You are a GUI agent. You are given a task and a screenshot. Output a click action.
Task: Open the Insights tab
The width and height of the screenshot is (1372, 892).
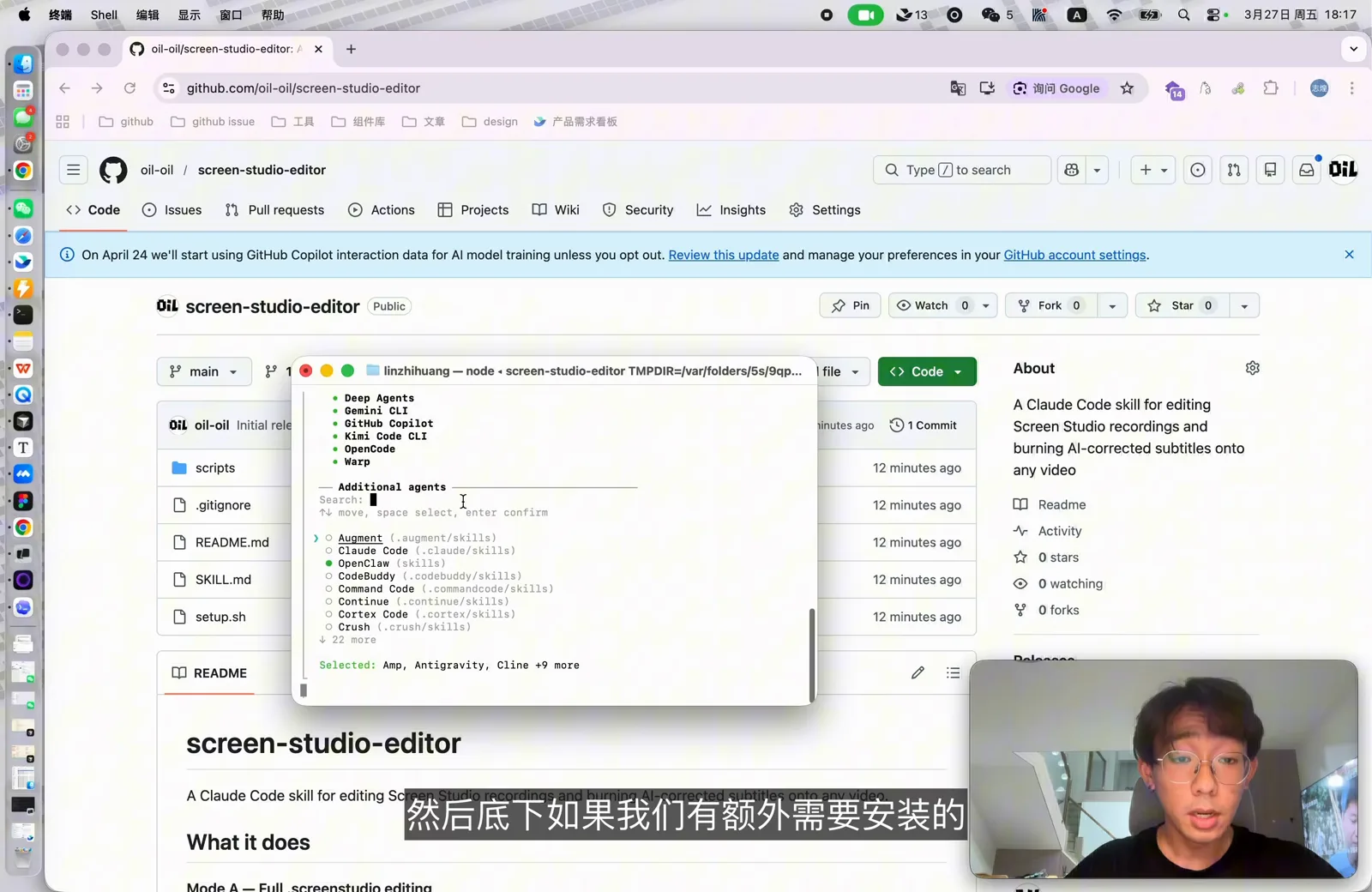pos(731,210)
